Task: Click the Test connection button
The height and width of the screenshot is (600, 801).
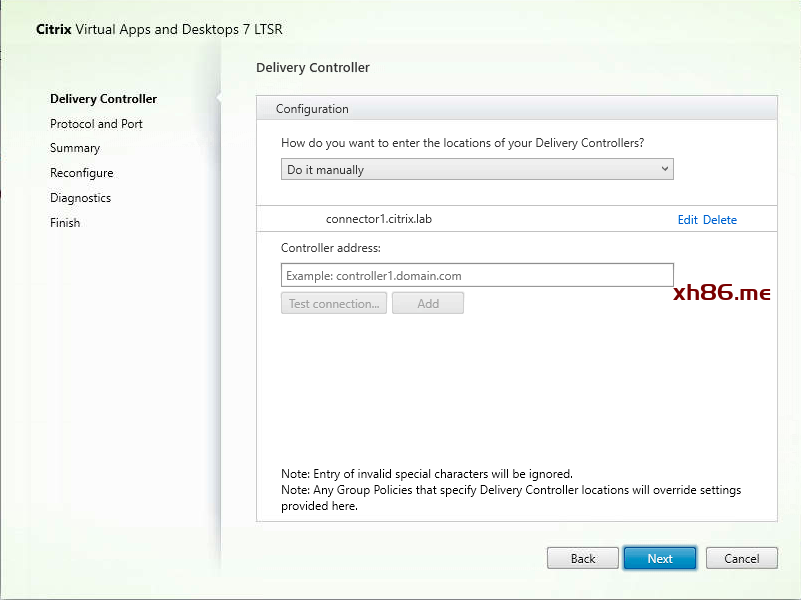Action: point(334,303)
